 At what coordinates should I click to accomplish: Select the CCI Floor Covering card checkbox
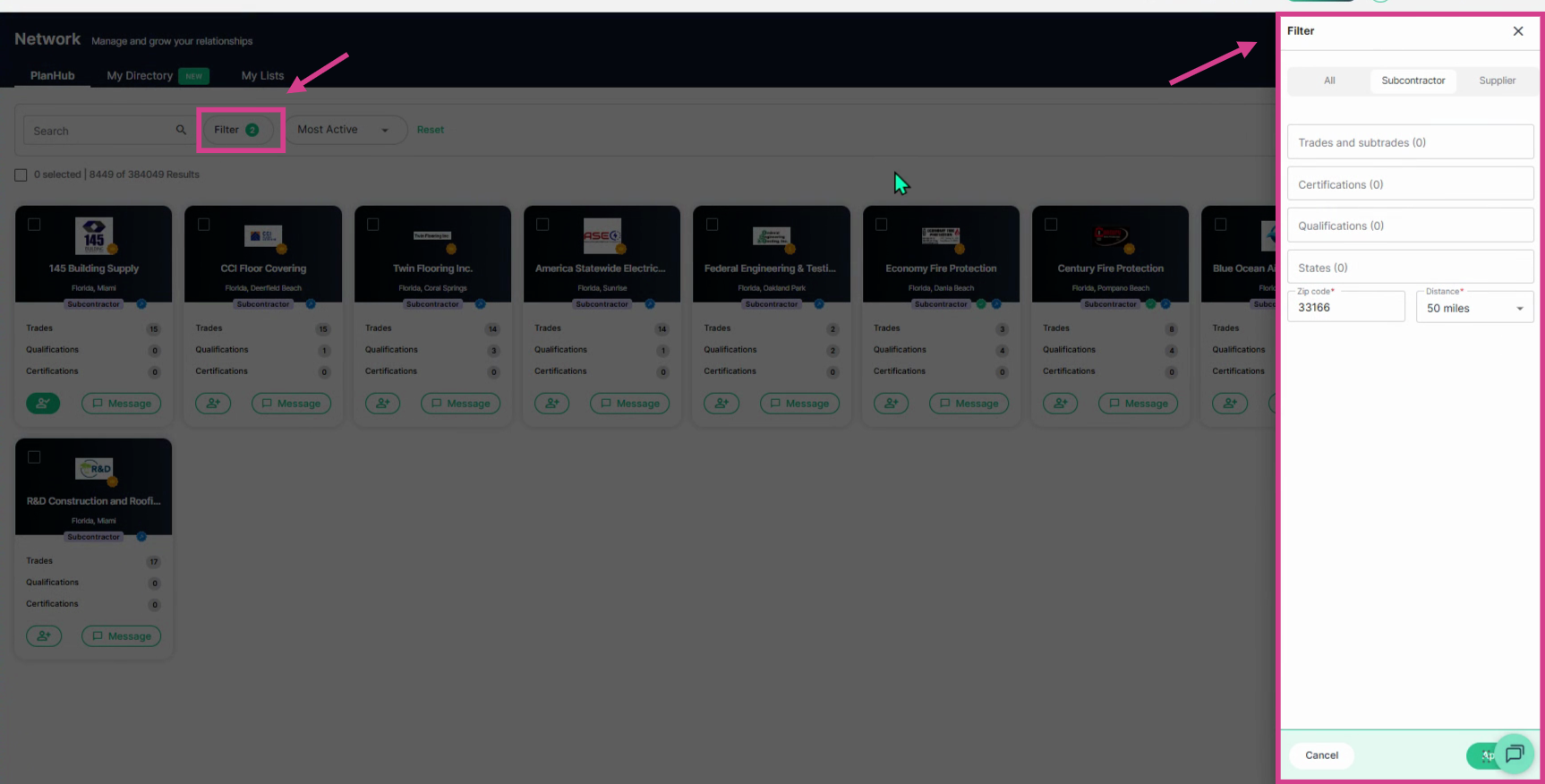[204, 225]
